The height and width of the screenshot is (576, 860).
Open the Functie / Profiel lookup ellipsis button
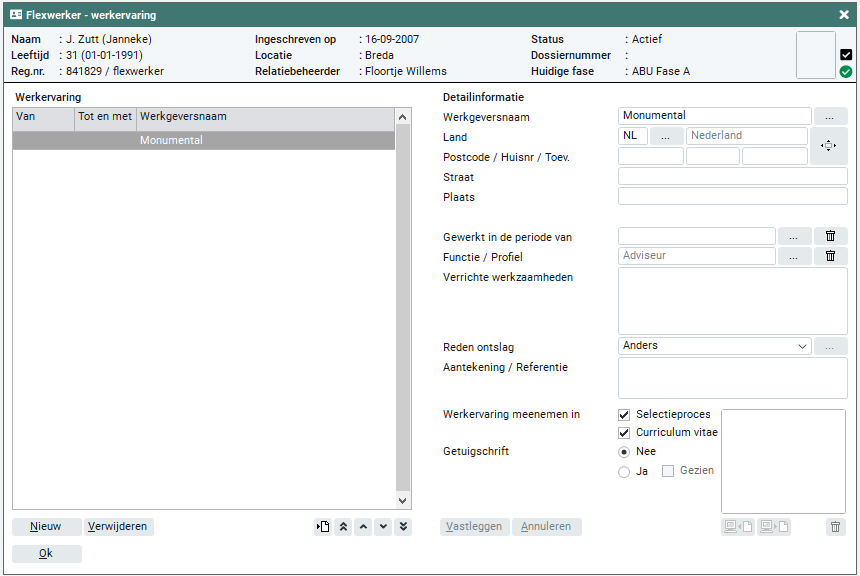pyautogui.click(x=794, y=256)
